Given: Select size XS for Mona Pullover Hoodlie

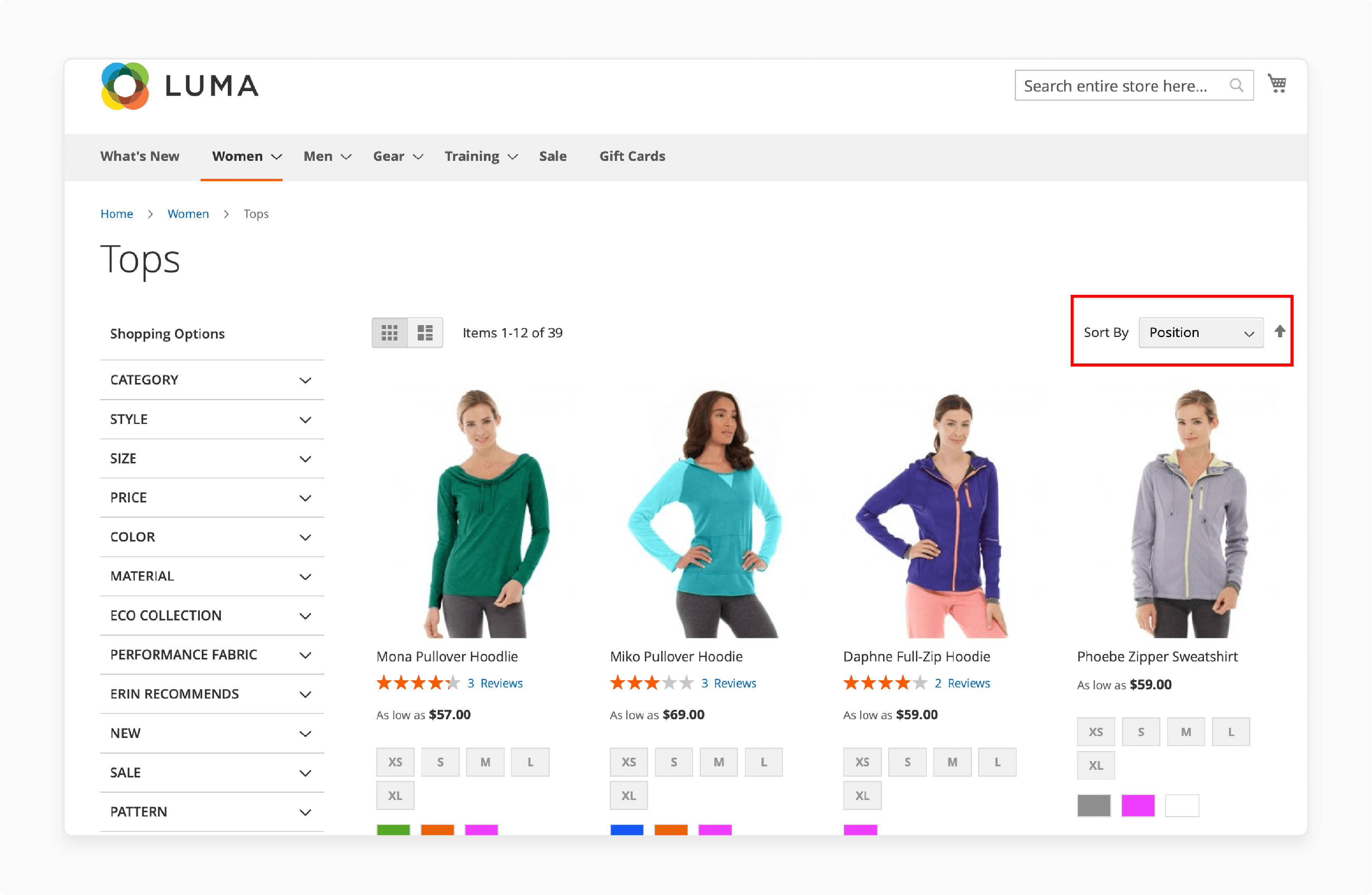Looking at the screenshot, I should click(x=395, y=762).
